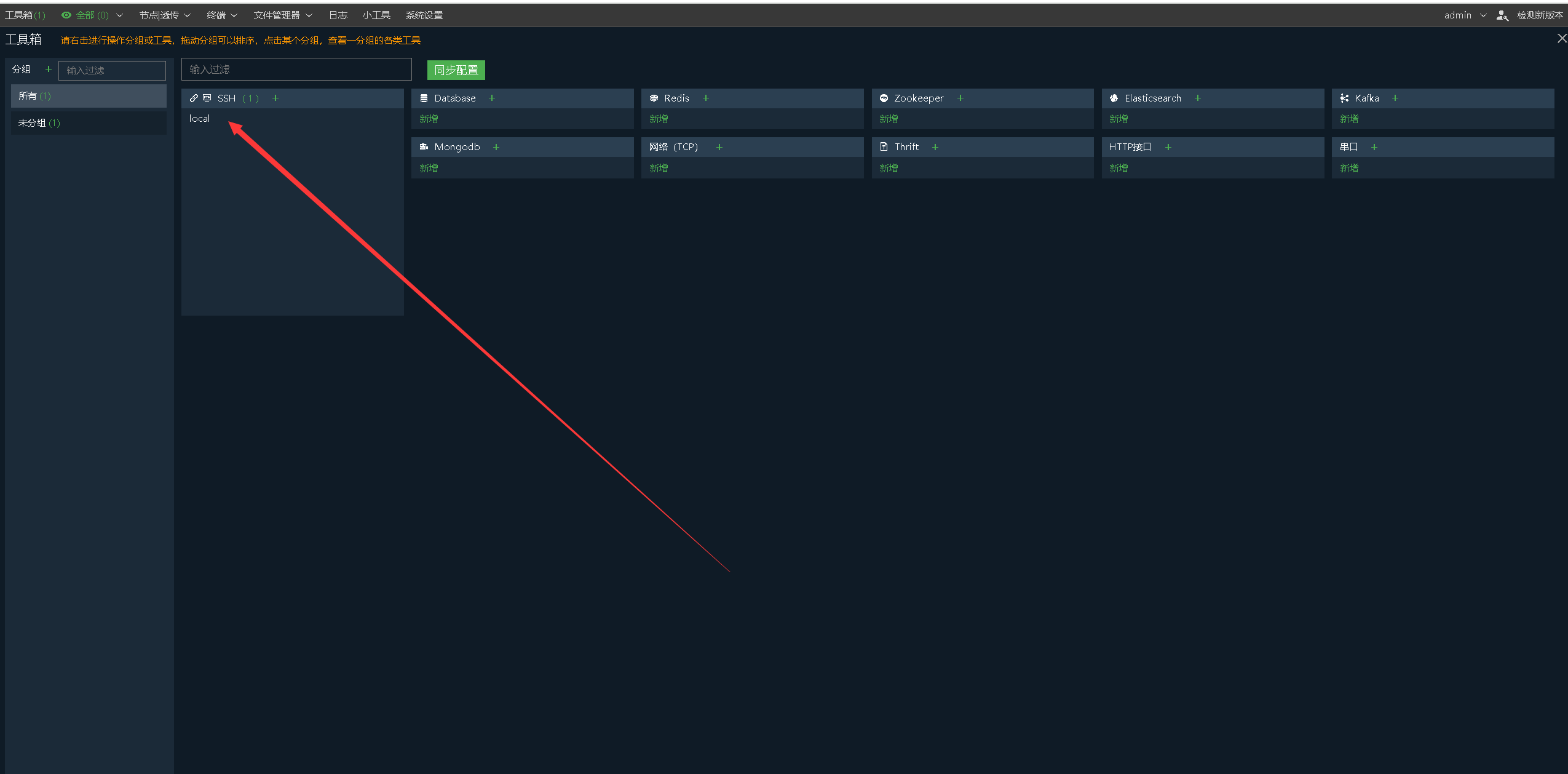Click 新增 under 串口
Image resolution: width=1568 pixels, height=774 pixels.
coord(1349,169)
